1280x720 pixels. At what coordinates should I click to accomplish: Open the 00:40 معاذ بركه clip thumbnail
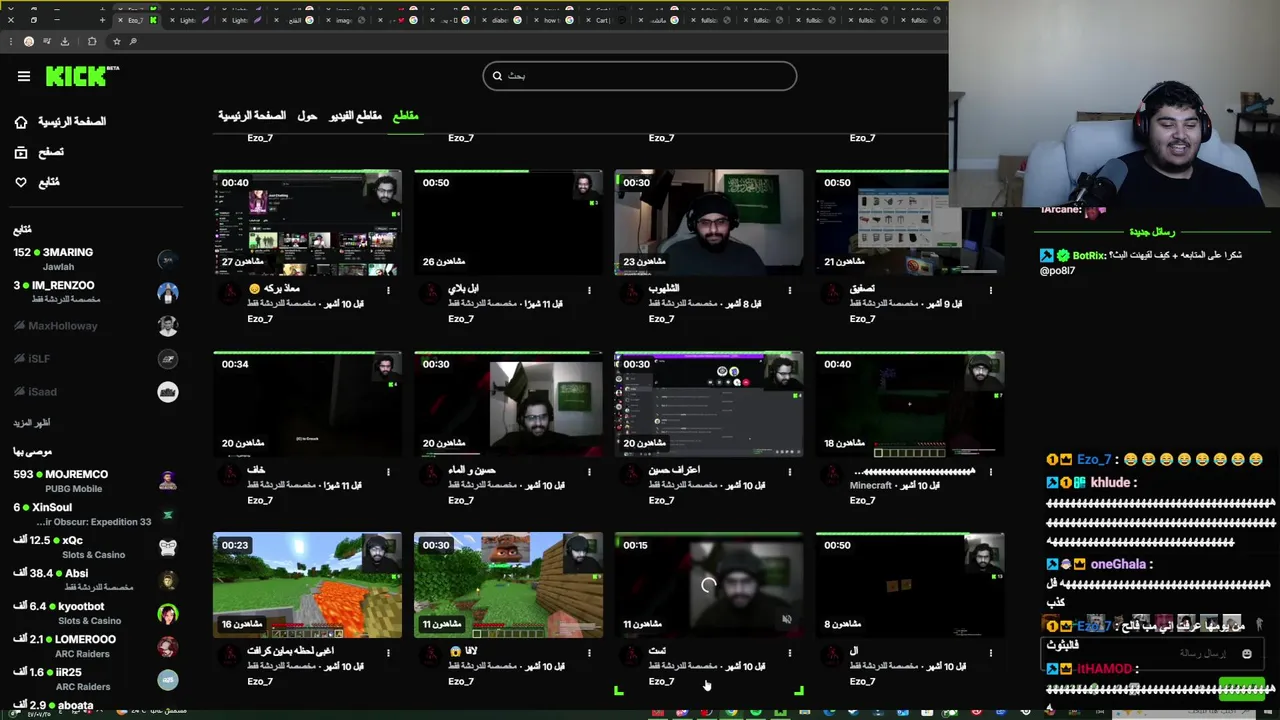307,222
